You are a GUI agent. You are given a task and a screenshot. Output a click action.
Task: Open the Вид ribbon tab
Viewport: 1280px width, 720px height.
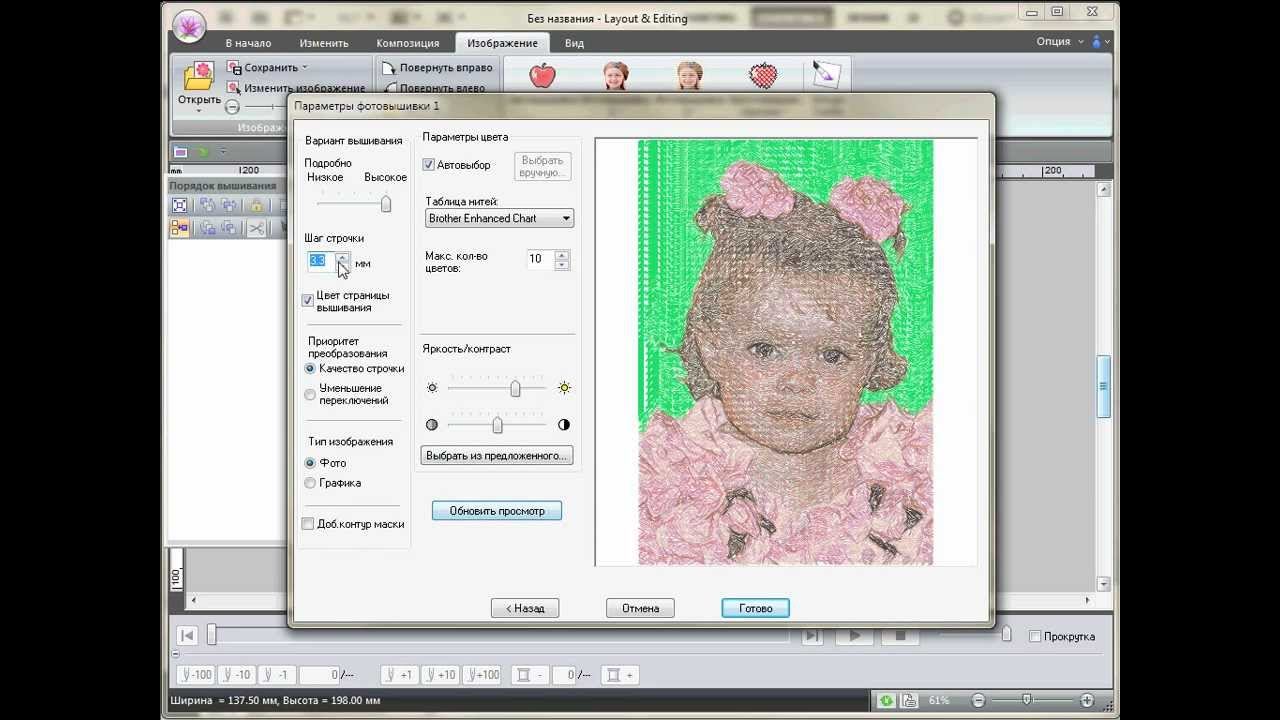574,43
